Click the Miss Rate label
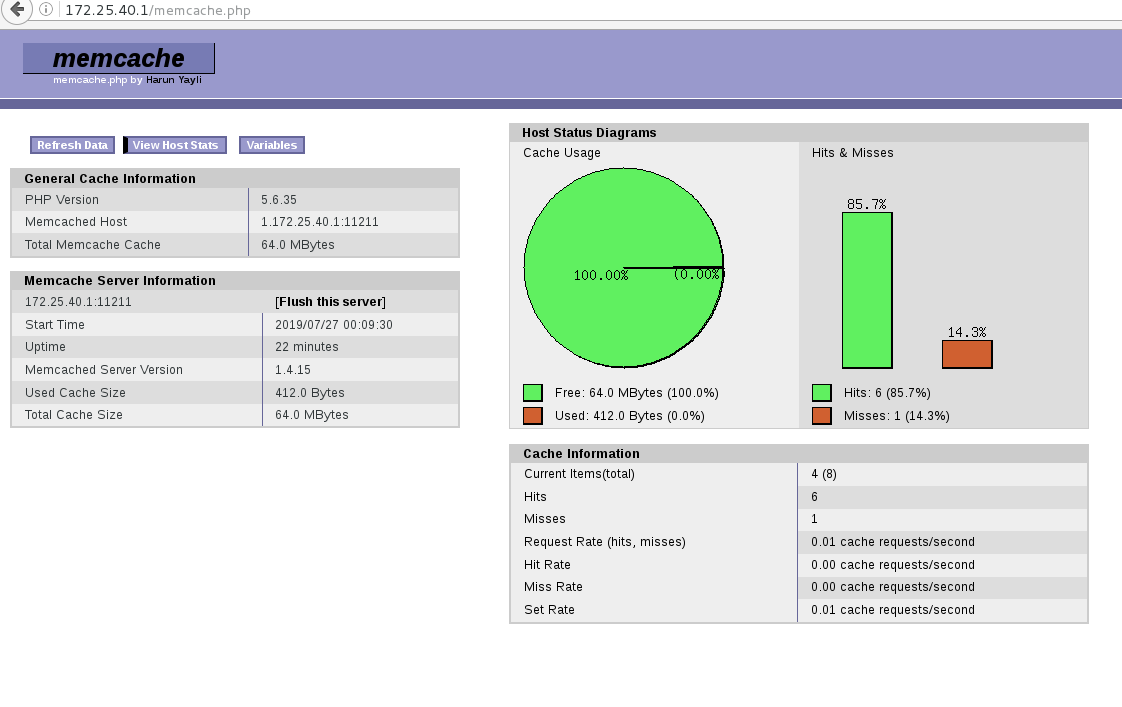Screen dimensions: 1122x707 click(x=553, y=587)
